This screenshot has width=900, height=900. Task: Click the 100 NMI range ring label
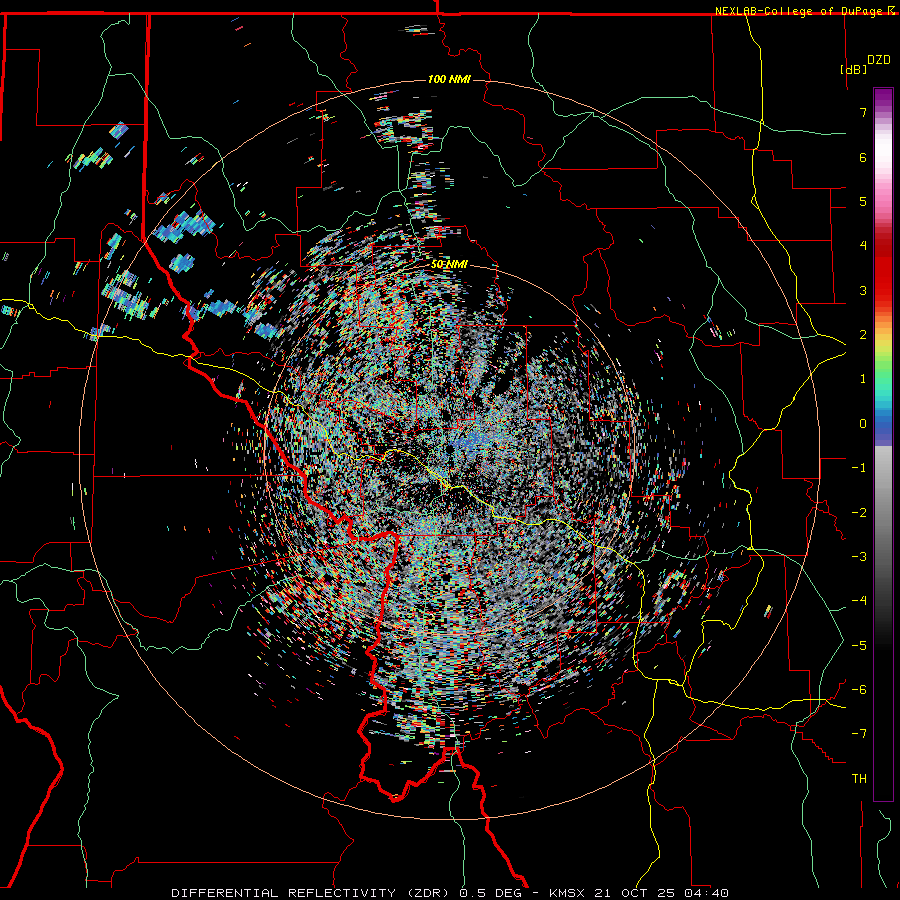pos(449,79)
